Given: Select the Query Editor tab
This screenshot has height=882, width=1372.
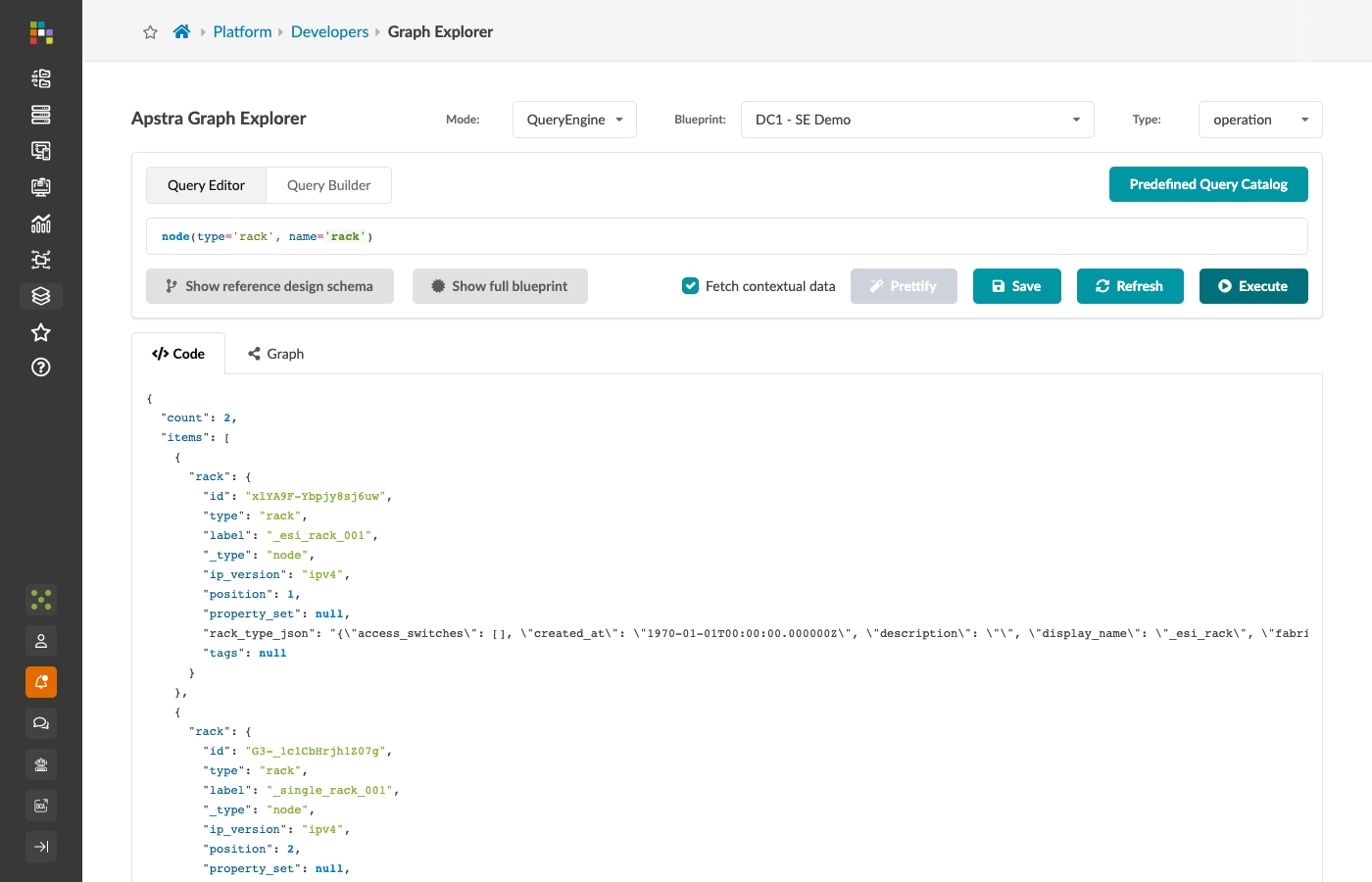Looking at the screenshot, I should tap(206, 185).
